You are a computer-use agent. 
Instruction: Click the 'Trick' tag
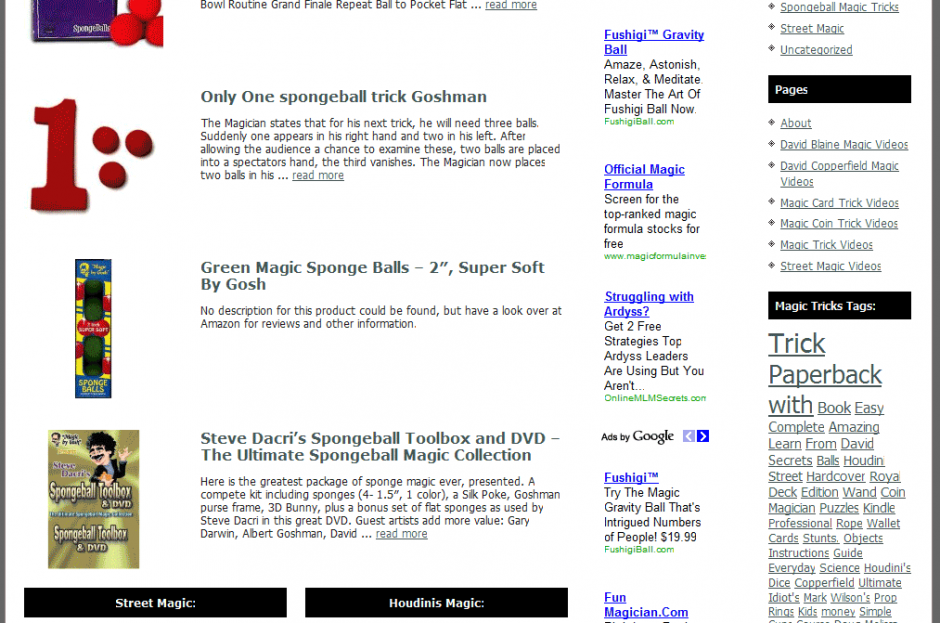click(797, 344)
